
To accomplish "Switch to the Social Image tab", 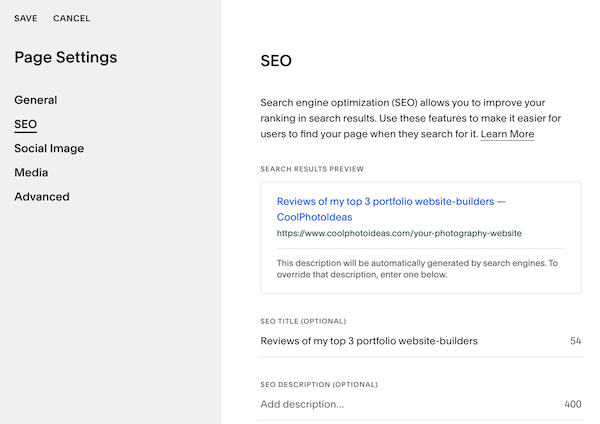I will click(49, 148).
